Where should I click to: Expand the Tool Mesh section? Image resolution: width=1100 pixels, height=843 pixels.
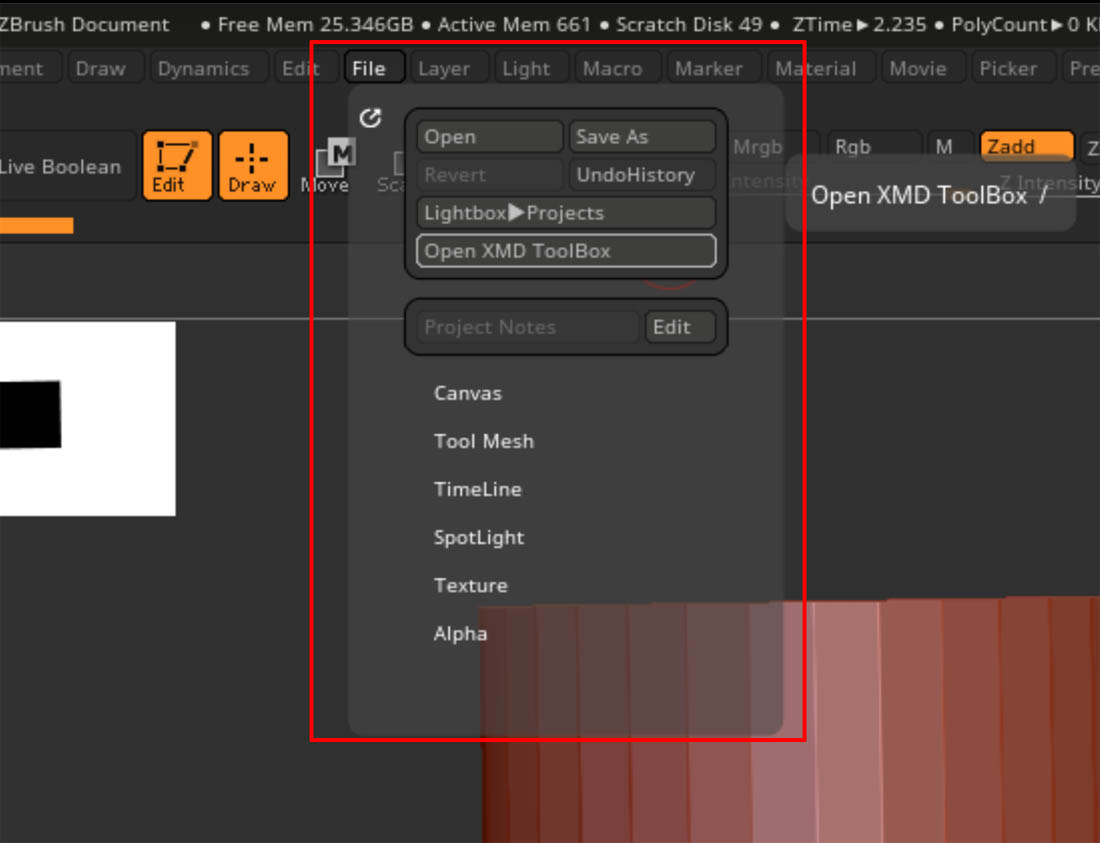coord(484,441)
